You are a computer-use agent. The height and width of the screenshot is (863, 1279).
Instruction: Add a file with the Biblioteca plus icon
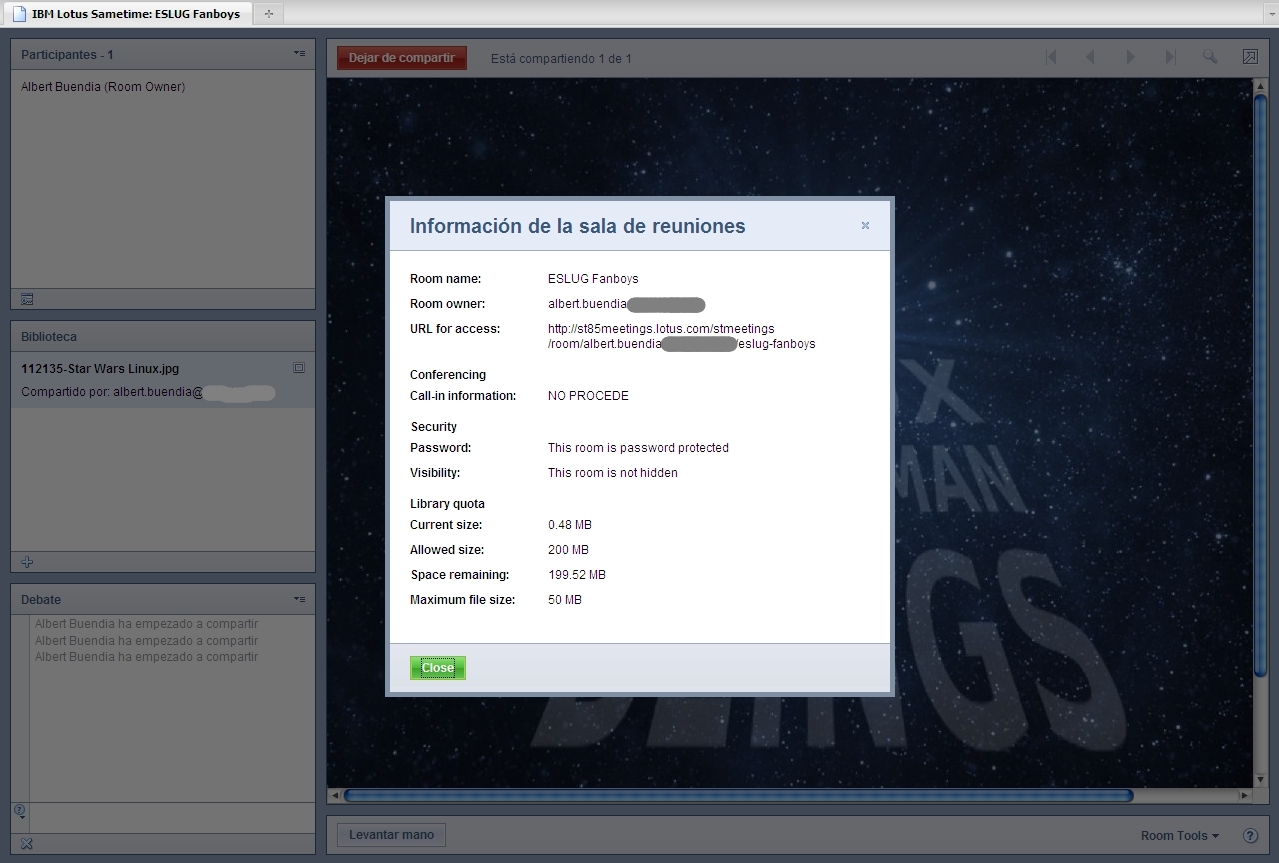click(27, 562)
